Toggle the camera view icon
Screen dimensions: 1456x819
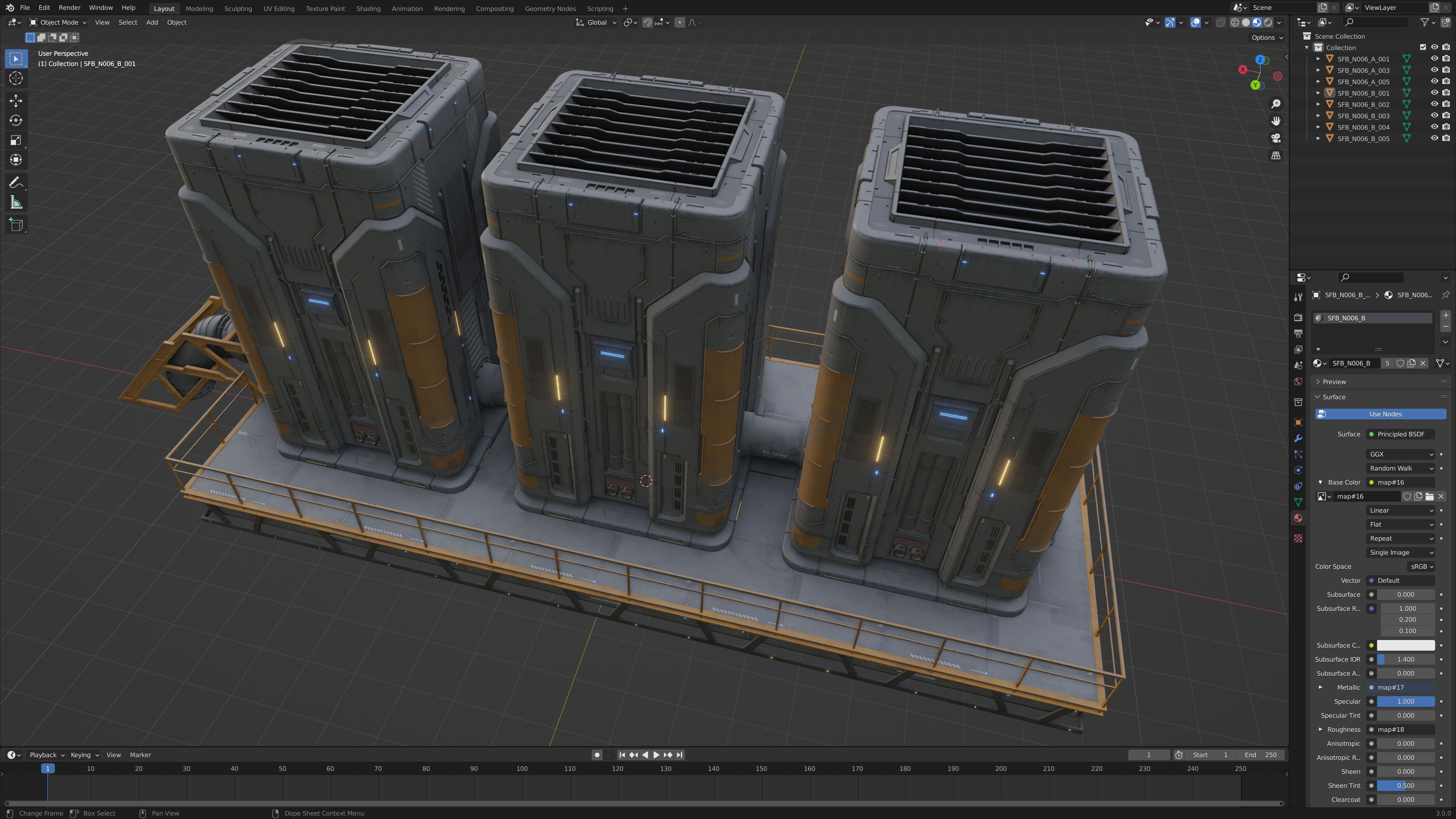[x=1276, y=138]
